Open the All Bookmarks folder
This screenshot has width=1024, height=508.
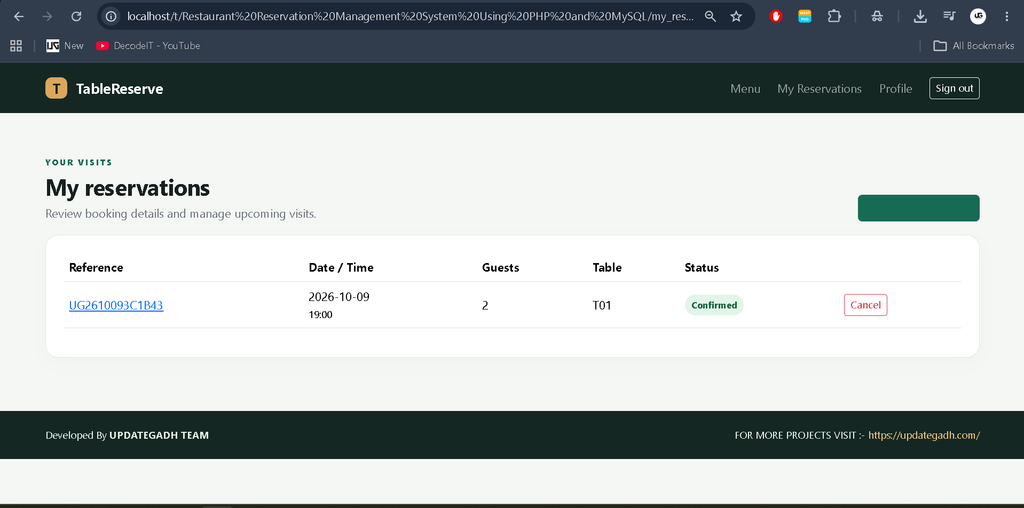(x=974, y=46)
